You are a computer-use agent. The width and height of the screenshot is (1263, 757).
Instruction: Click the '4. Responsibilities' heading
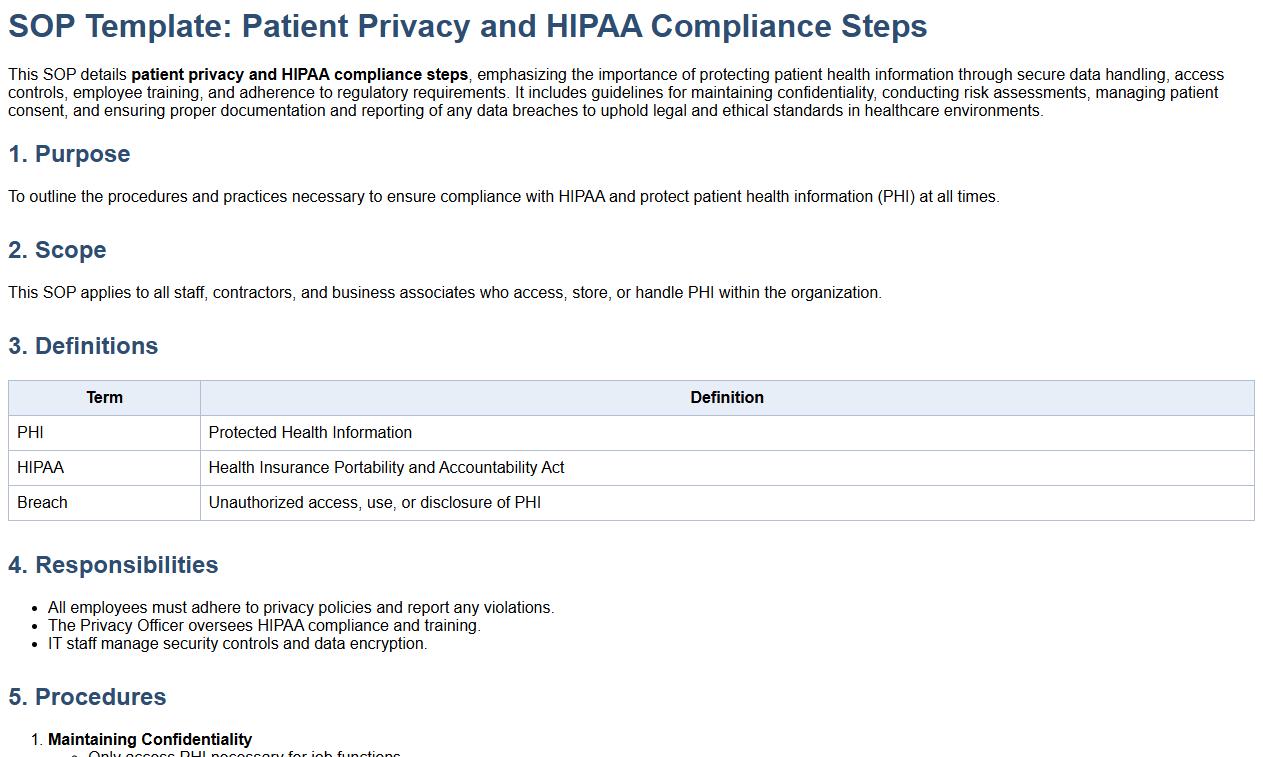[113, 565]
